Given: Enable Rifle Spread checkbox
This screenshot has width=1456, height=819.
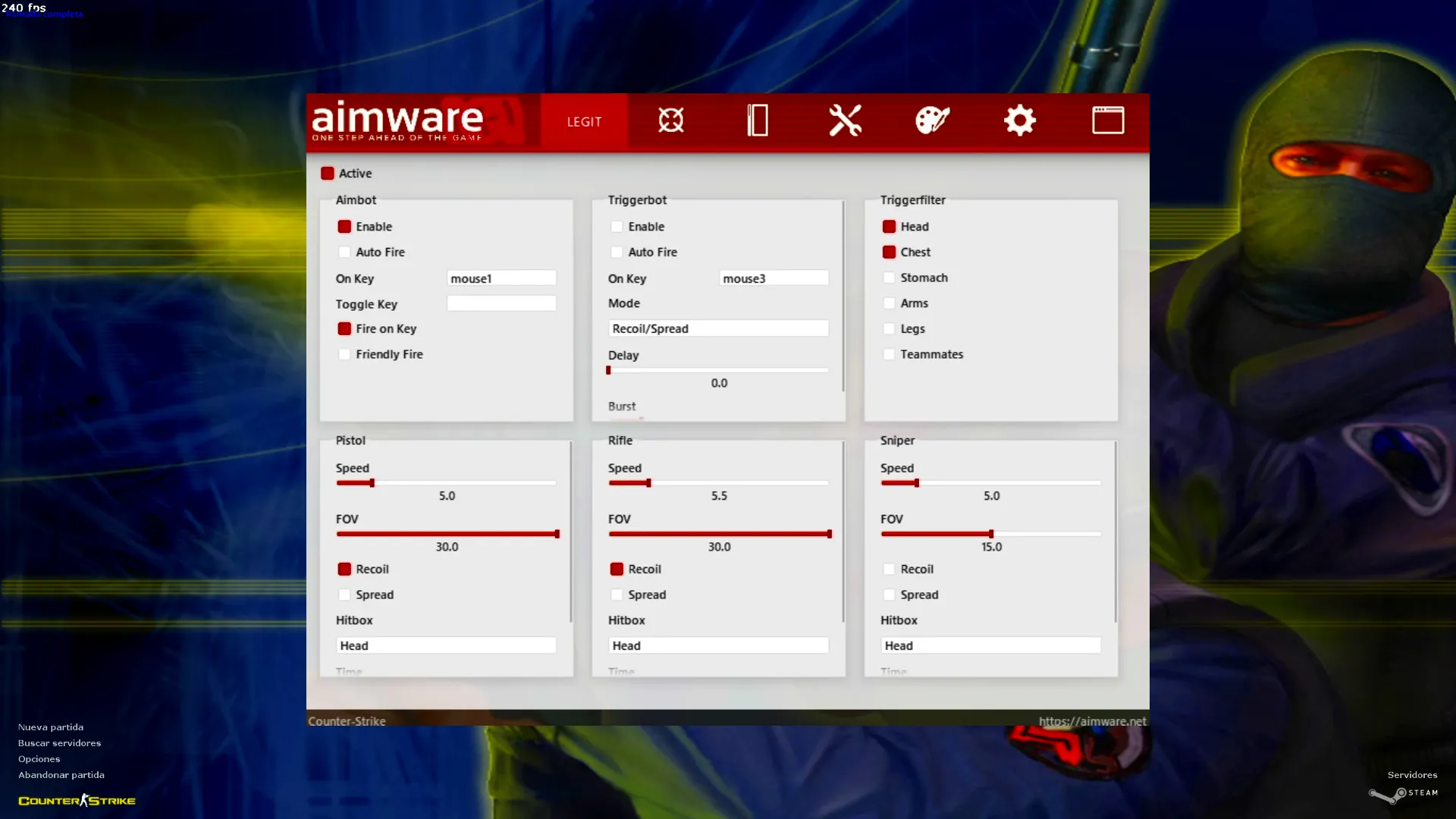Looking at the screenshot, I should tap(617, 595).
